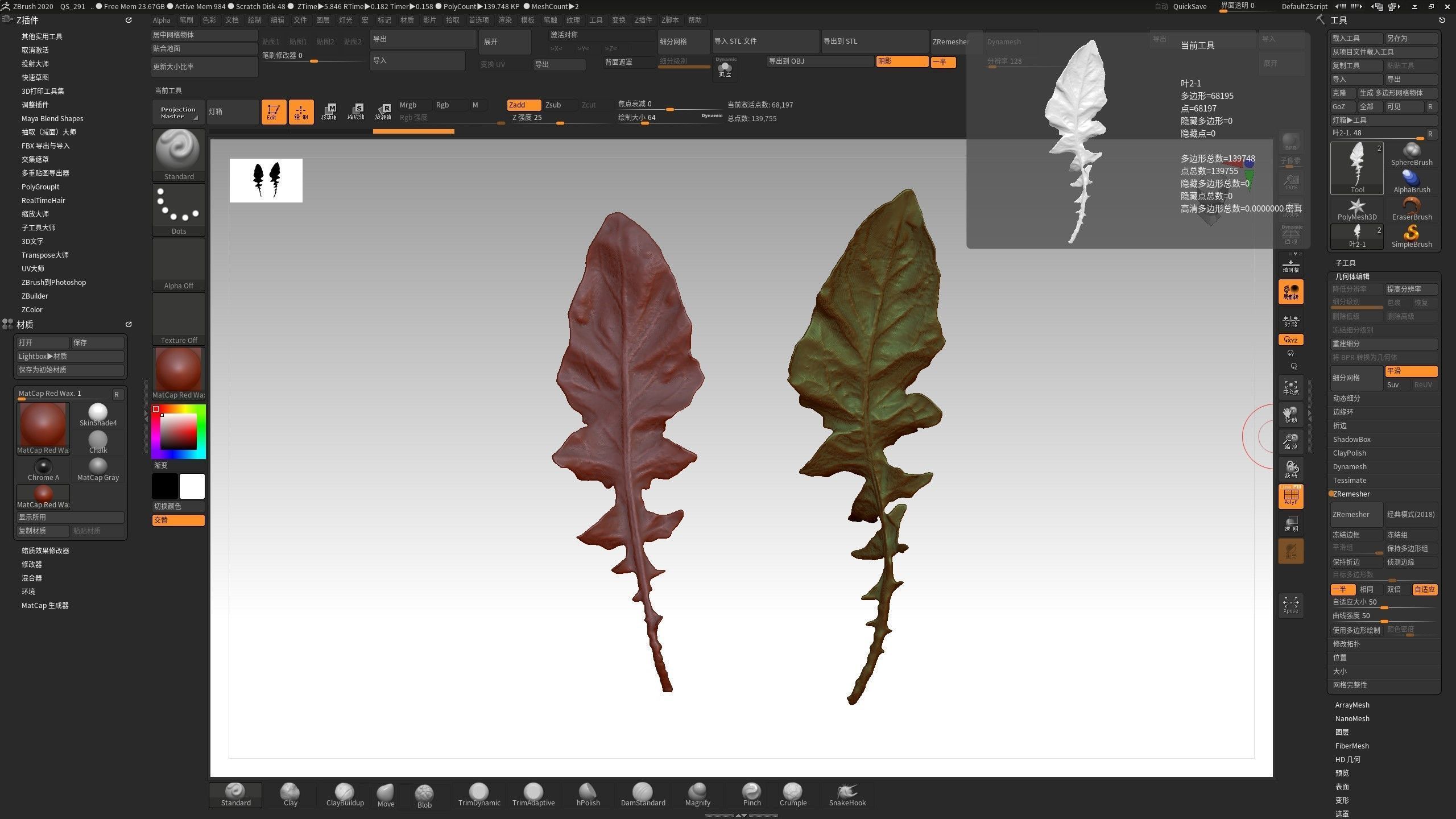Toggle the 阴影 shadow button
Viewport: 1456px width, 819px height.
point(902,61)
